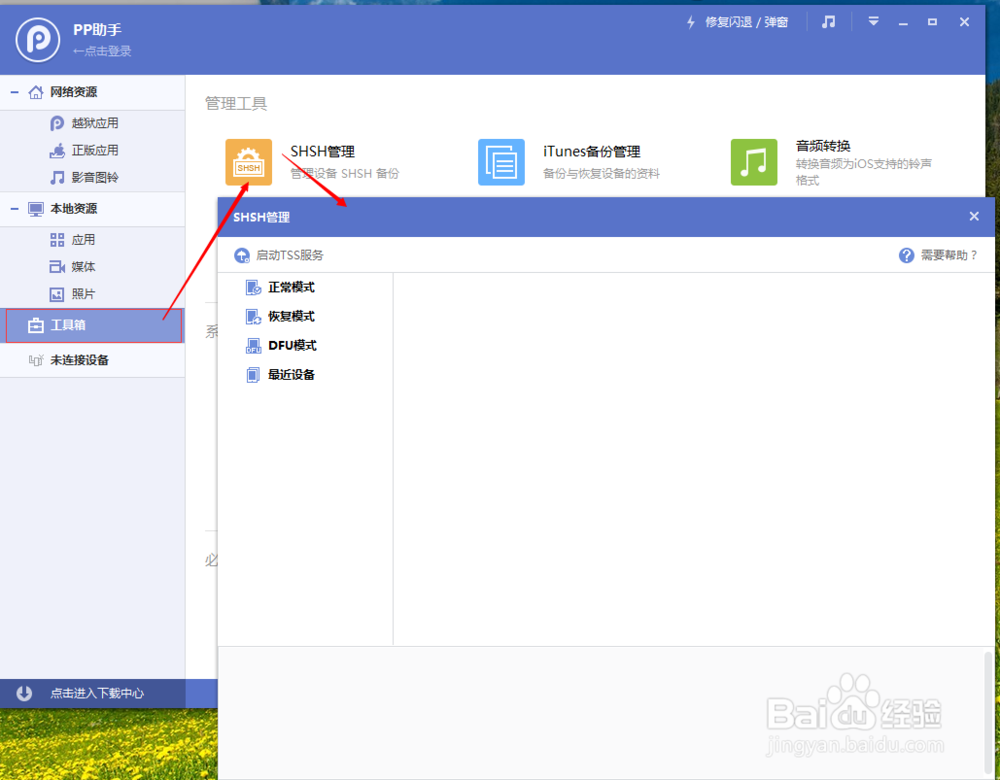Open the title bar dropdown menu icon
Viewport: 1000px width, 780px height.
click(873, 22)
